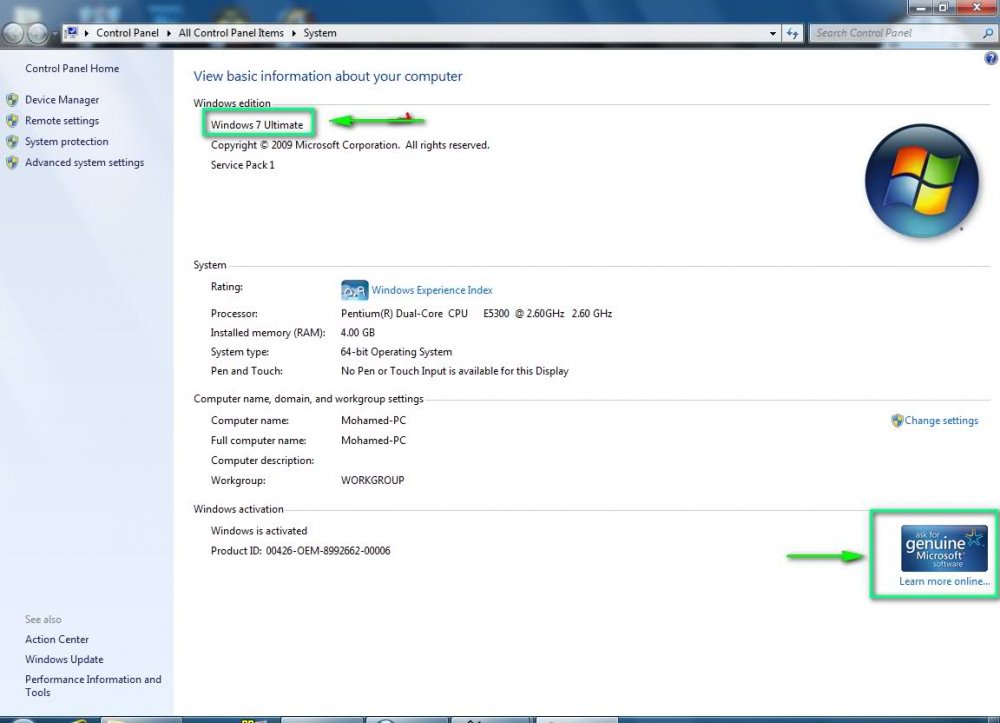Image resolution: width=1000 pixels, height=723 pixels.
Task: Click the Back navigation button
Action: click(13, 33)
